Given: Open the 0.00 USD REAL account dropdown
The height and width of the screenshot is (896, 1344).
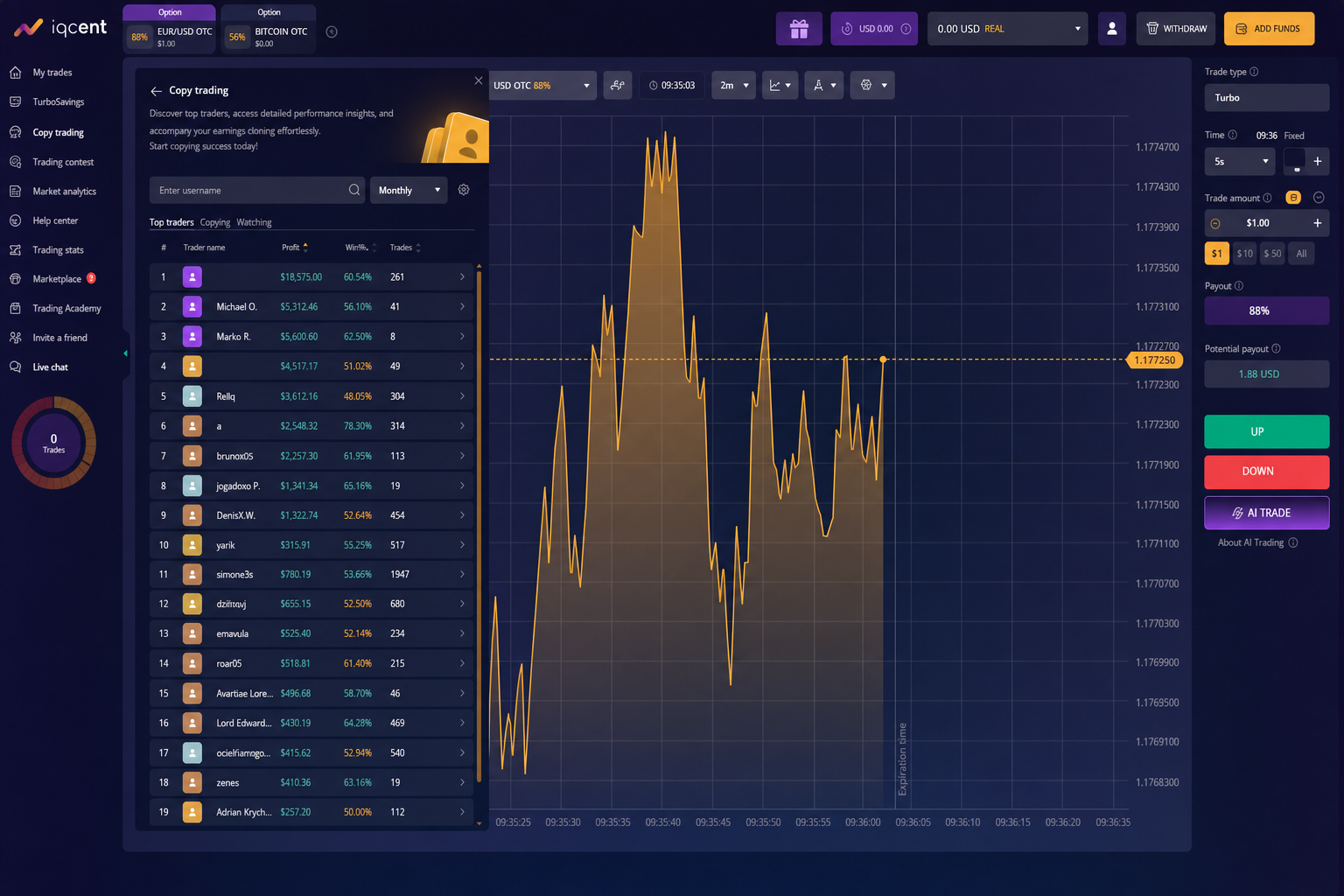Looking at the screenshot, I should (x=1007, y=29).
